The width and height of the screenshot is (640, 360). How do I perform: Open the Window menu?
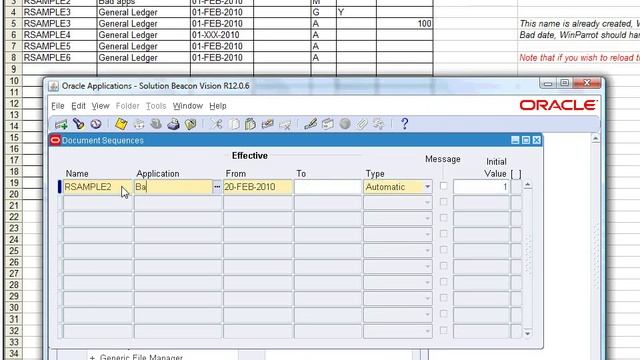click(188, 106)
